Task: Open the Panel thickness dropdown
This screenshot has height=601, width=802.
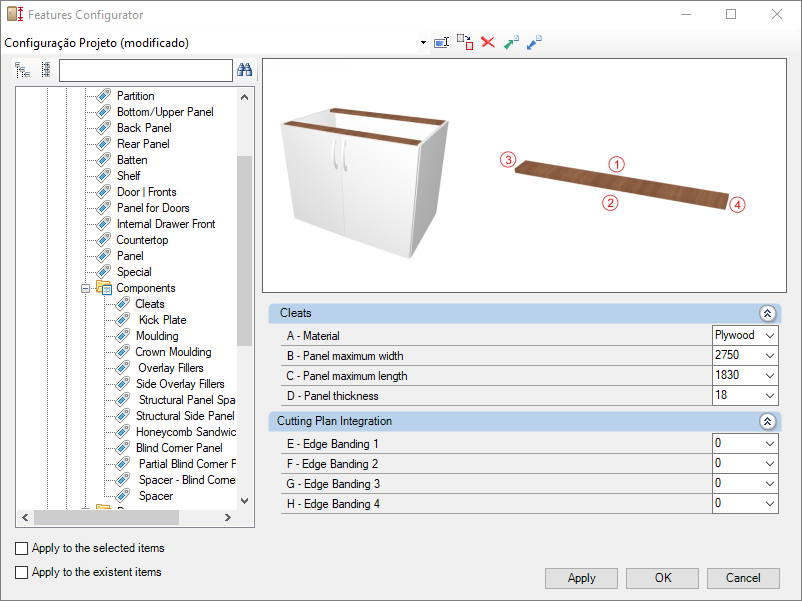Action: click(770, 395)
